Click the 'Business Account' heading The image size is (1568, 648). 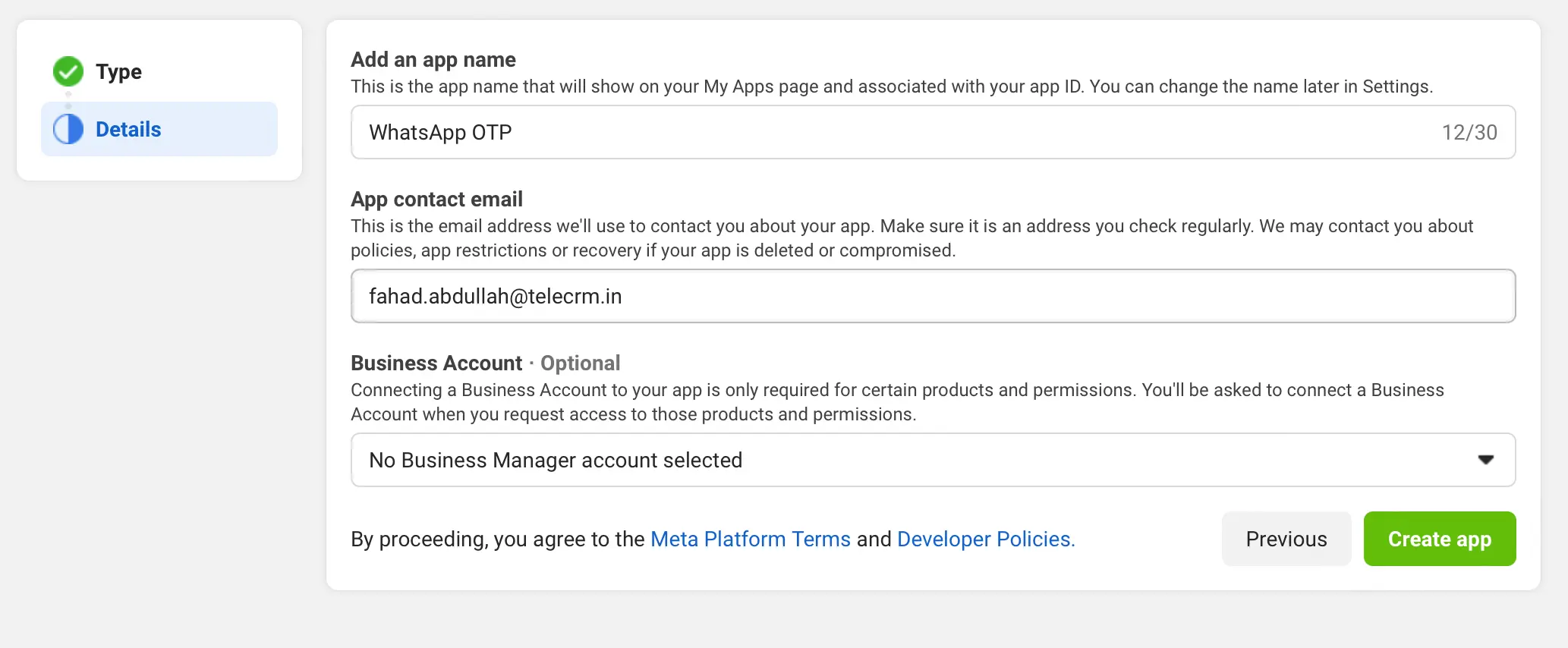pos(436,363)
